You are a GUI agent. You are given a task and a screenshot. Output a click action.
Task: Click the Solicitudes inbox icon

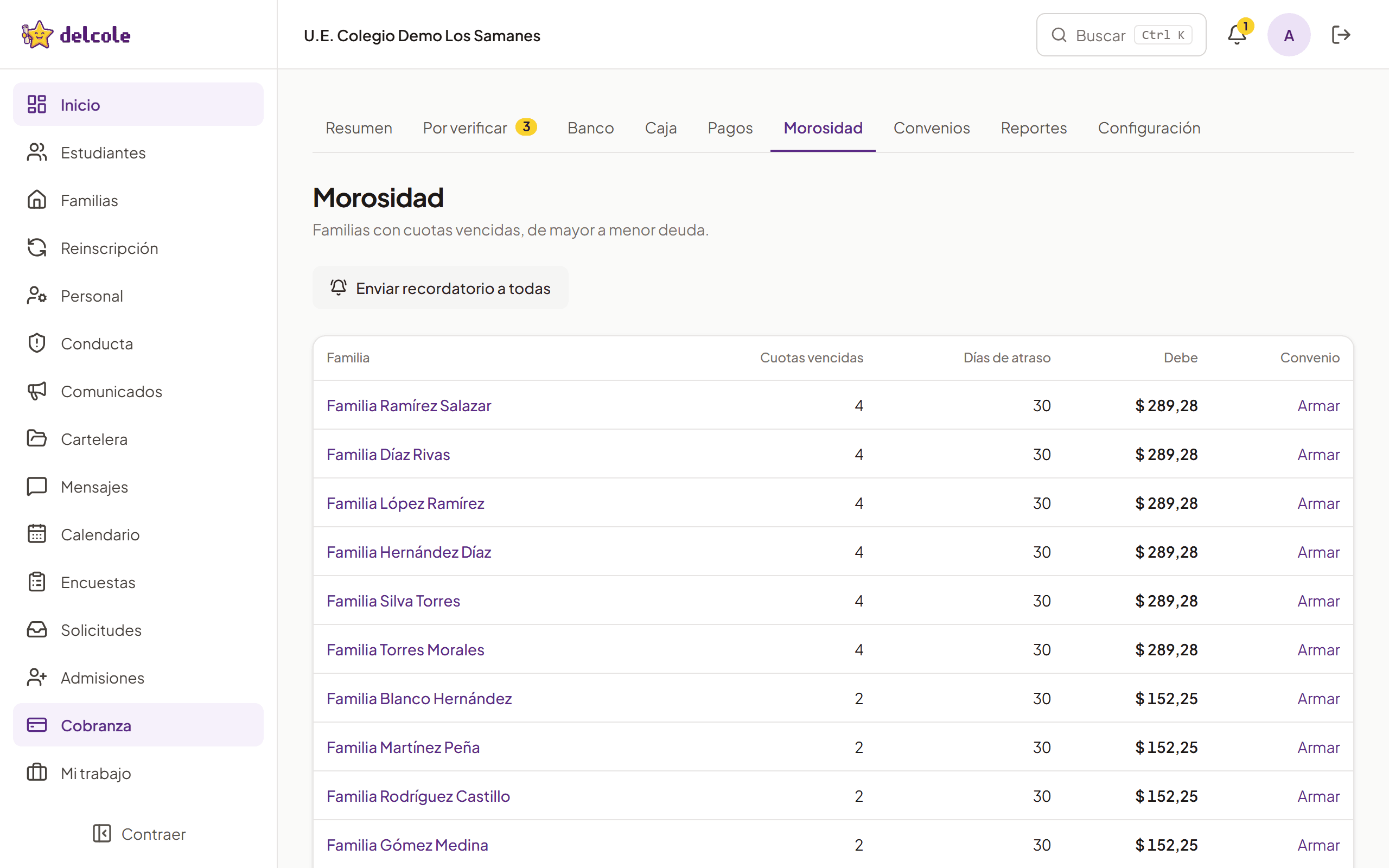point(37,629)
